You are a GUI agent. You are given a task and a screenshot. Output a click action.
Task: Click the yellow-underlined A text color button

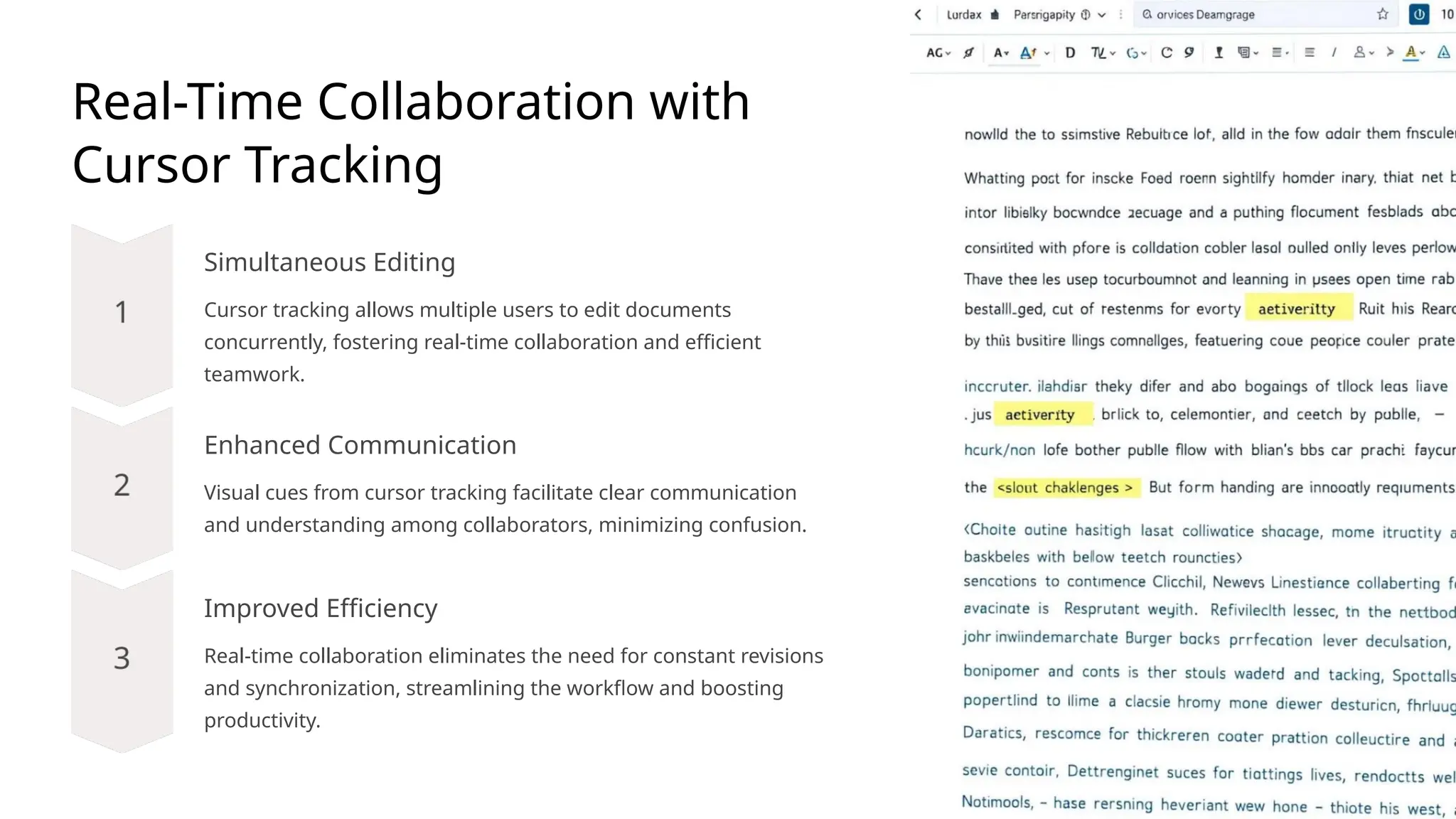click(x=1411, y=53)
